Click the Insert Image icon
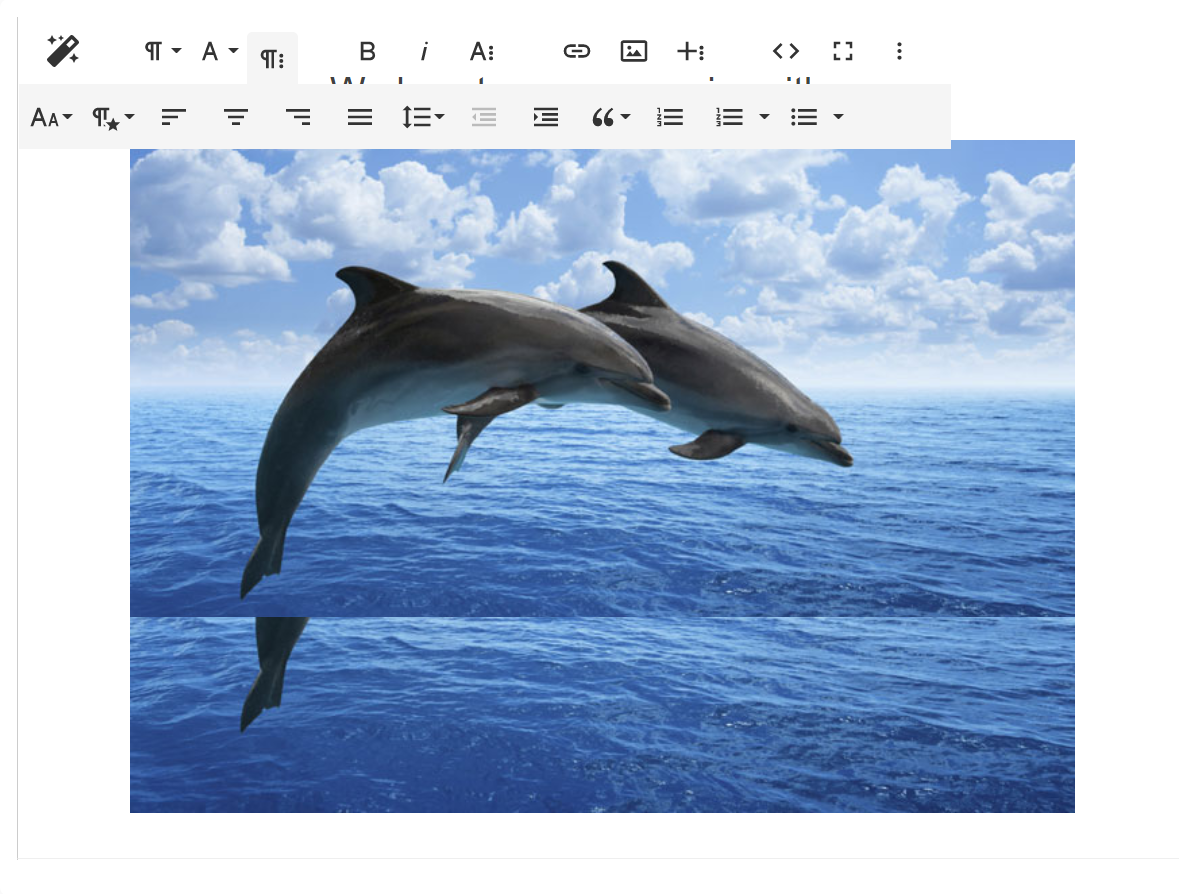The image size is (1180, 896). point(634,51)
